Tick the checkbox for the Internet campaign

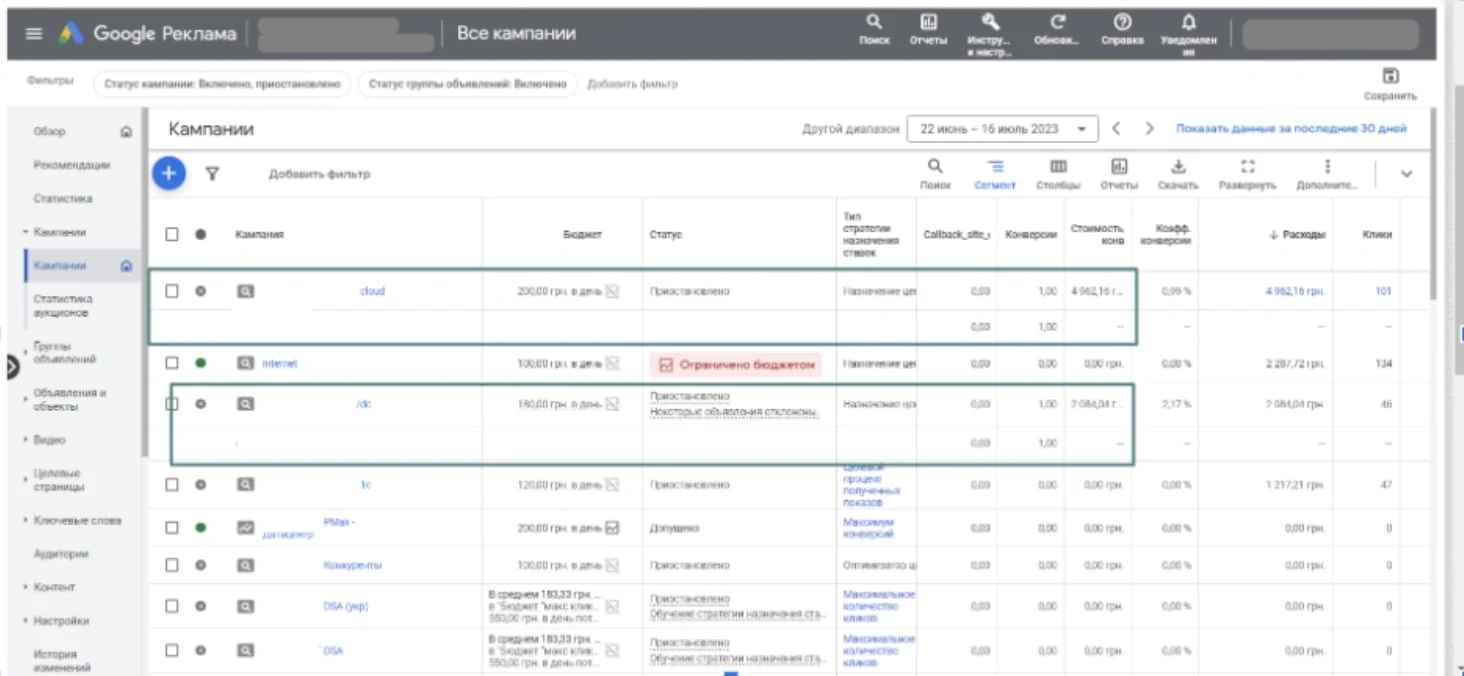172,363
